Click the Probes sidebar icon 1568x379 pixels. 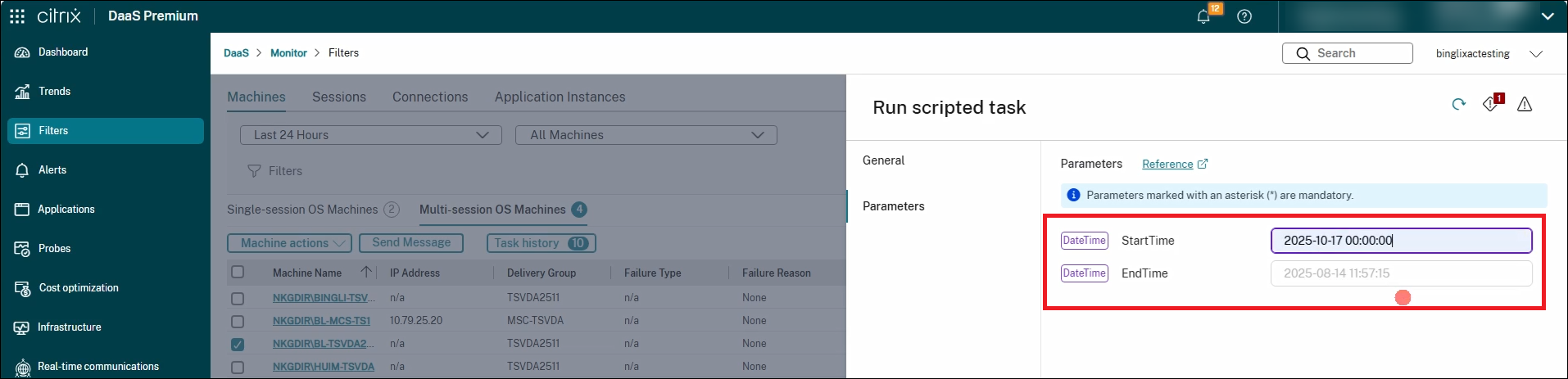coord(22,249)
